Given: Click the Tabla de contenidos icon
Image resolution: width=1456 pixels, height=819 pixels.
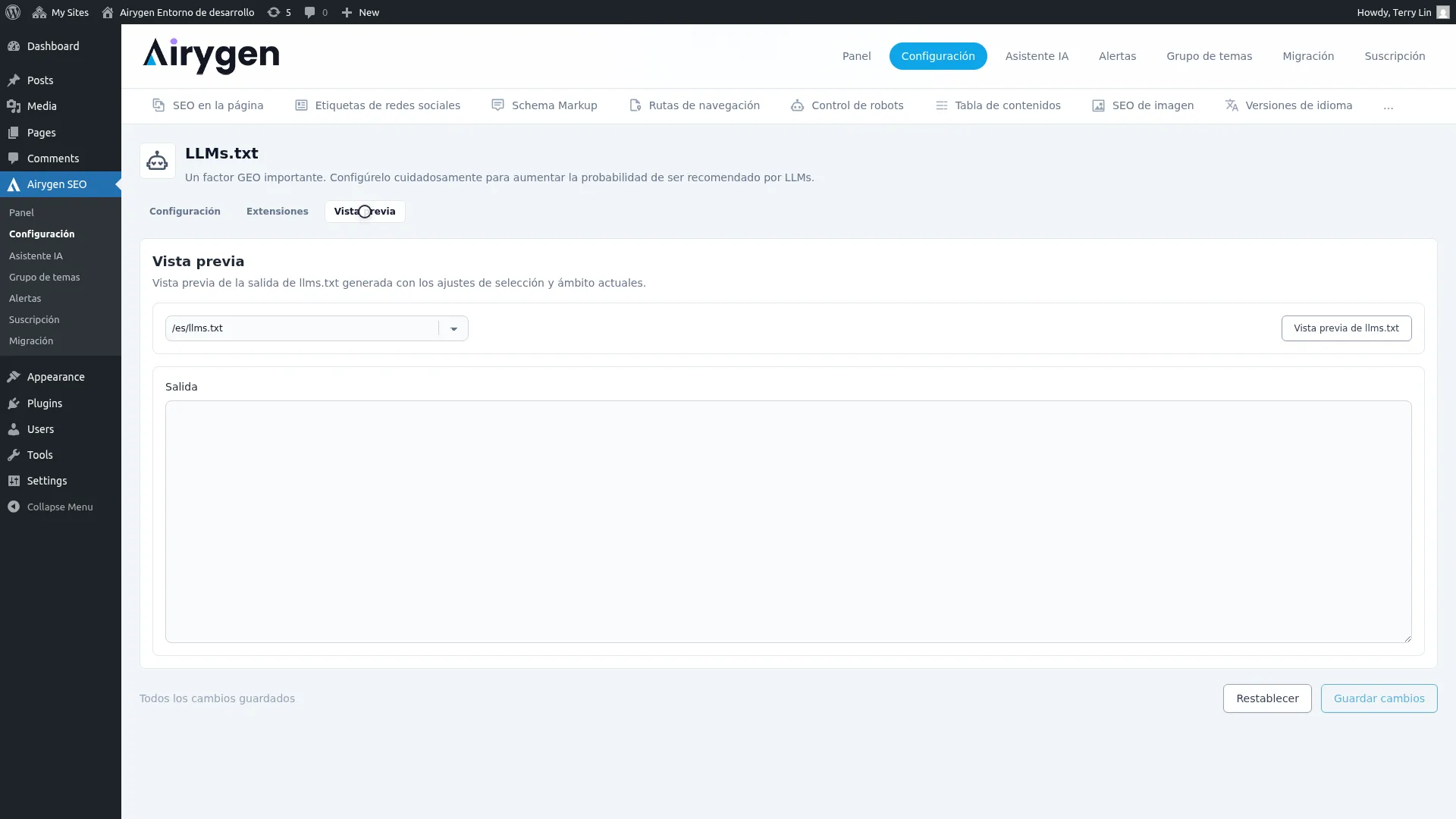Looking at the screenshot, I should coord(941,105).
